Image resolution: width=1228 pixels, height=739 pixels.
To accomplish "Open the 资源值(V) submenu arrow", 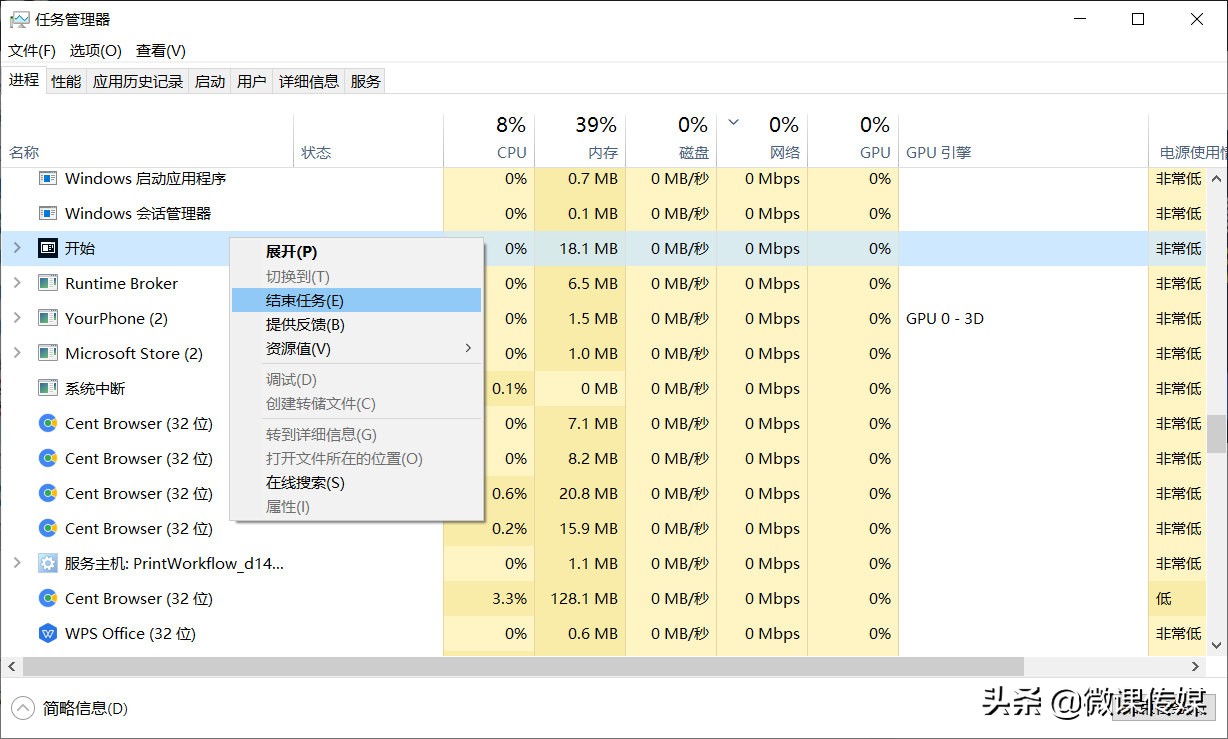I will pyautogui.click(x=468, y=348).
